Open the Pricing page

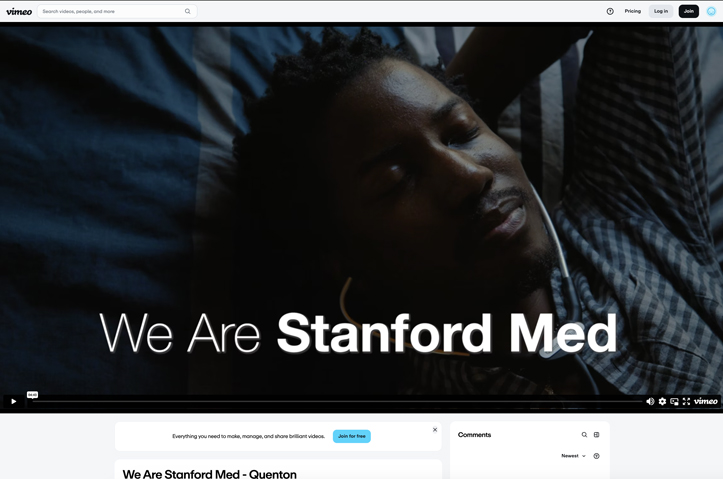[633, 11]
